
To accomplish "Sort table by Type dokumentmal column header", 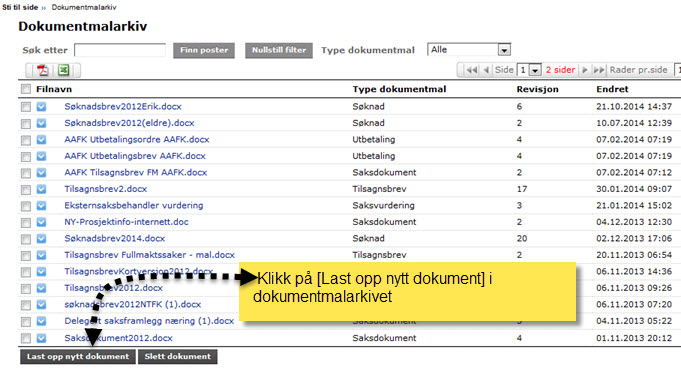I will tap(399, 89).
